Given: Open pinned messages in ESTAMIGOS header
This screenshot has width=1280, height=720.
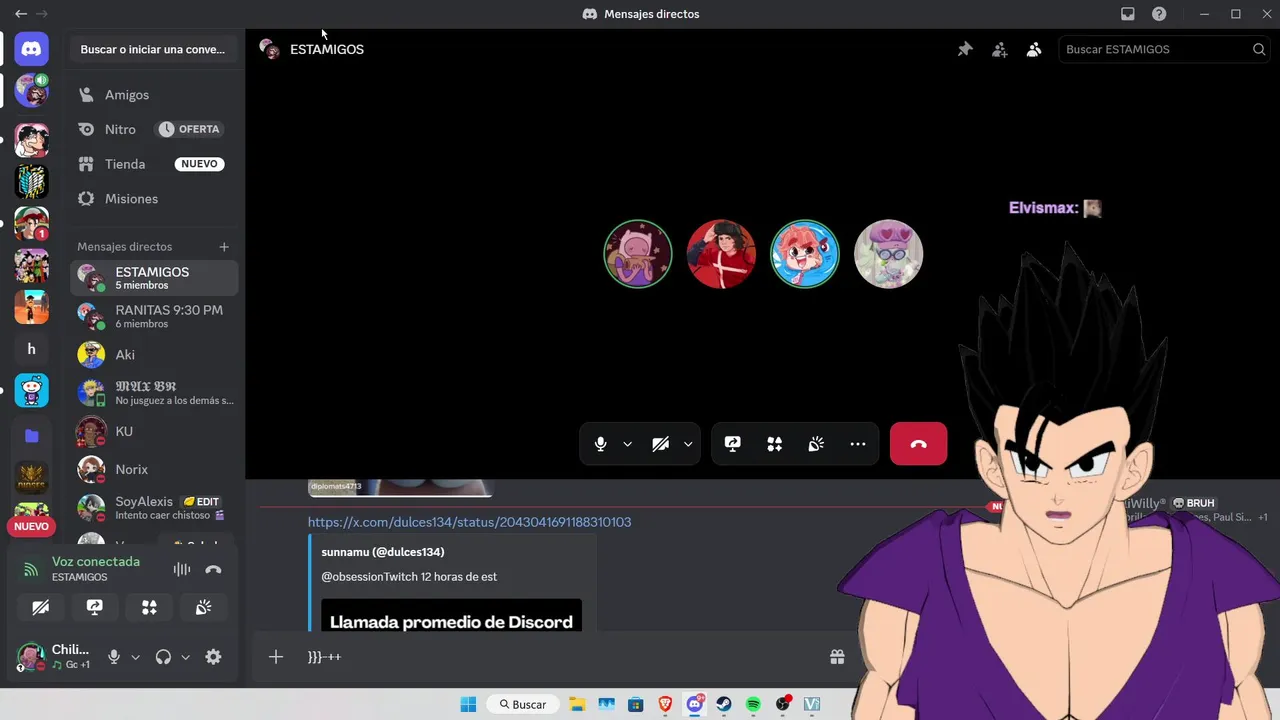Looking at the screenshot, I should [x=965, y=49].
